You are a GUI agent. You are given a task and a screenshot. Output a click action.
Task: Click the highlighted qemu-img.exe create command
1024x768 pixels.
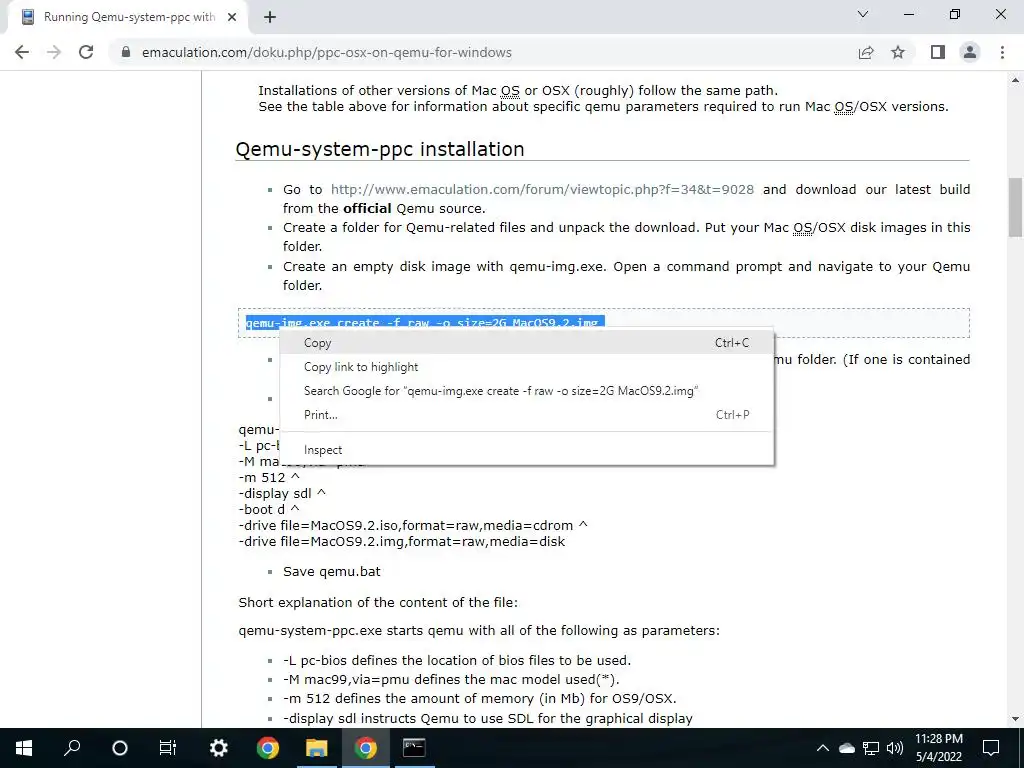click(424, 322)
